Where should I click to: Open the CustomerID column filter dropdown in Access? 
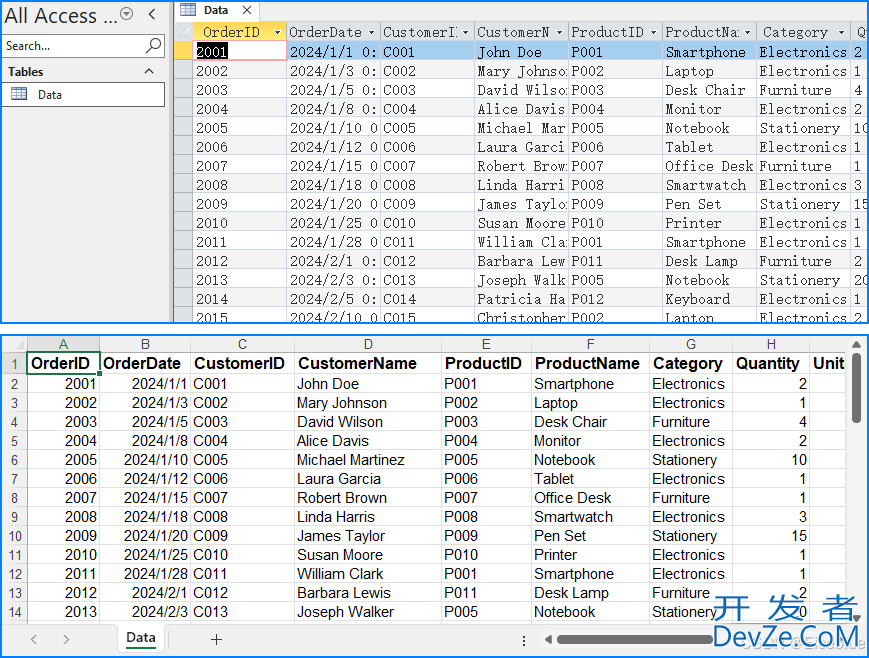[x=466, y=33]
